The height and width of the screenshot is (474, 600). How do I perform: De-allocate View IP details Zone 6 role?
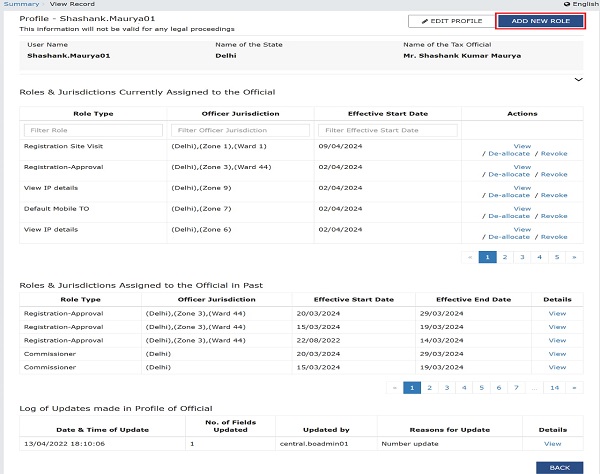click(509, 237)
